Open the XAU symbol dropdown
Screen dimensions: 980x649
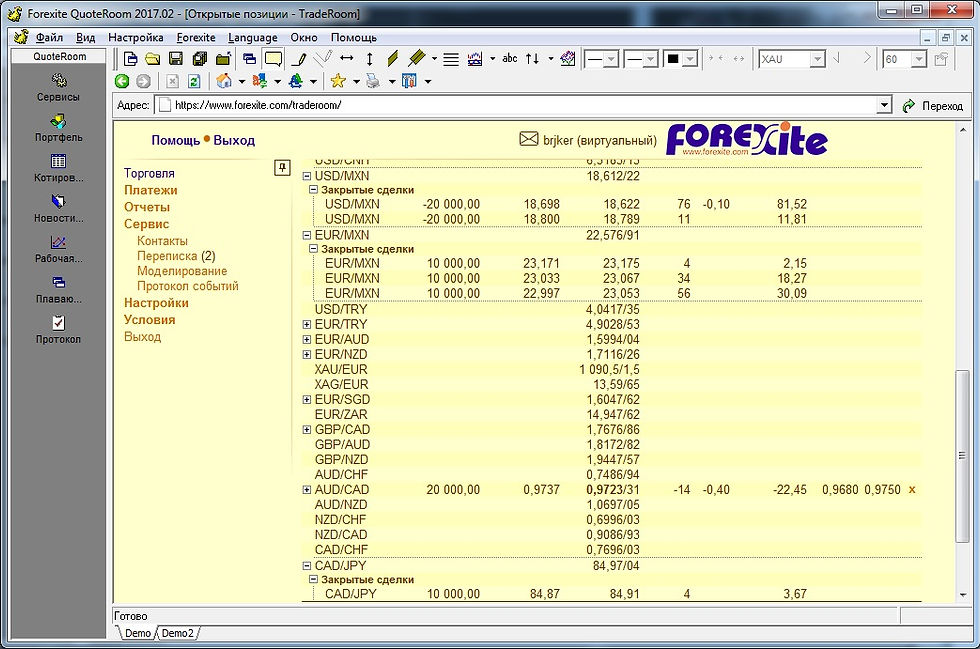pyautogui.click(x=818, y=59)
